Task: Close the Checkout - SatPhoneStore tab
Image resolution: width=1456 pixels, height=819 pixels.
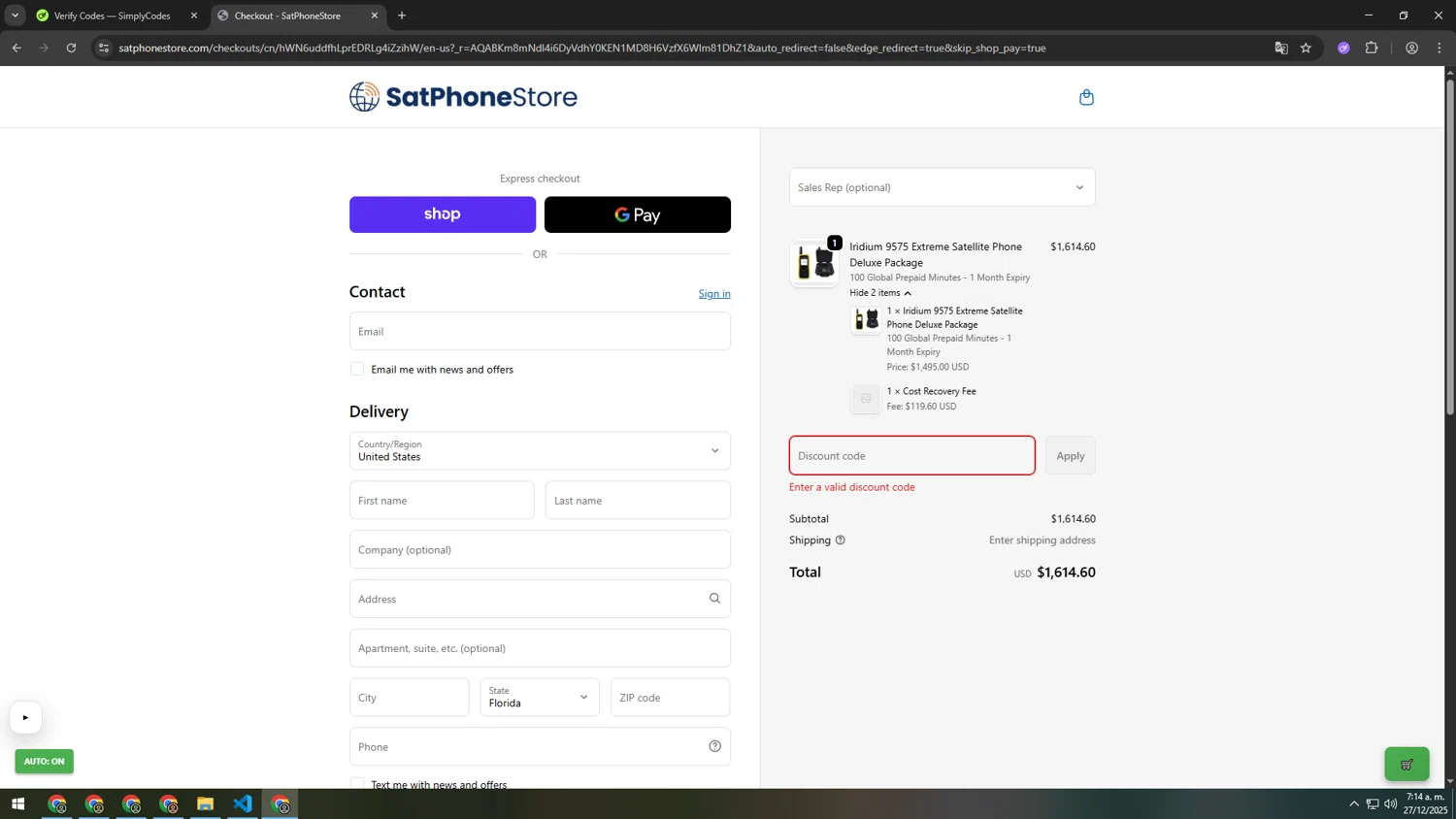Action: [375, 16]
